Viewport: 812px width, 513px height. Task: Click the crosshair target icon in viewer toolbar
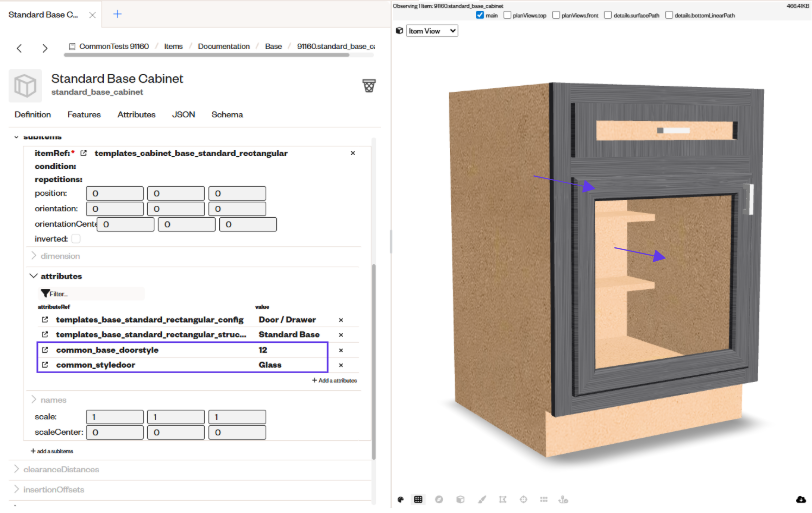pos(523,500)
